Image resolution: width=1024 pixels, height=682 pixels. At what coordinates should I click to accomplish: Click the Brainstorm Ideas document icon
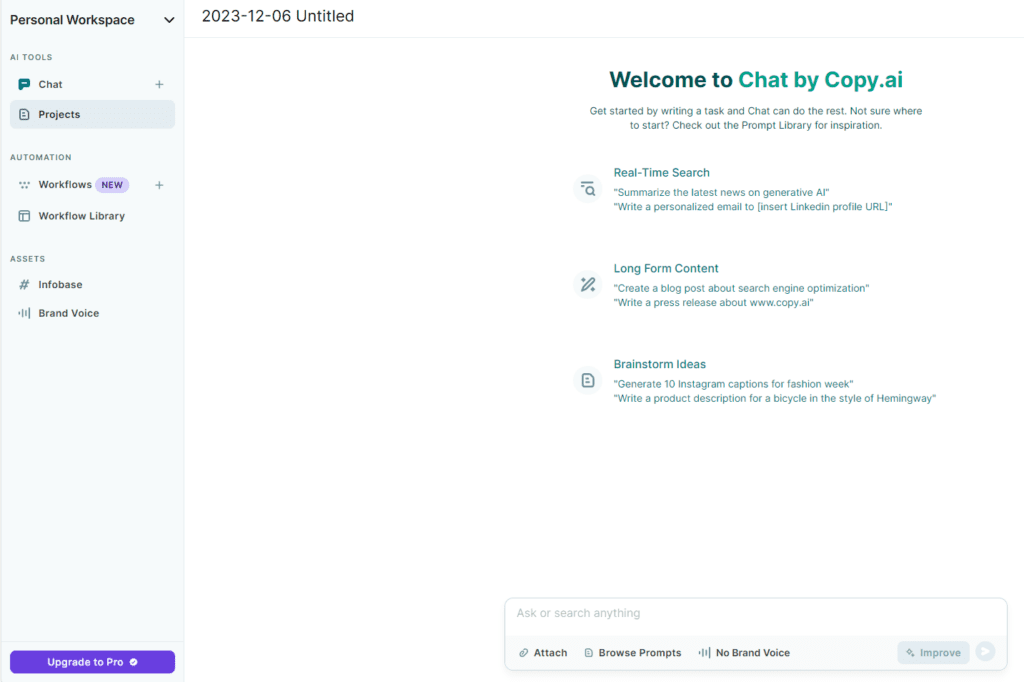(588, 380)
